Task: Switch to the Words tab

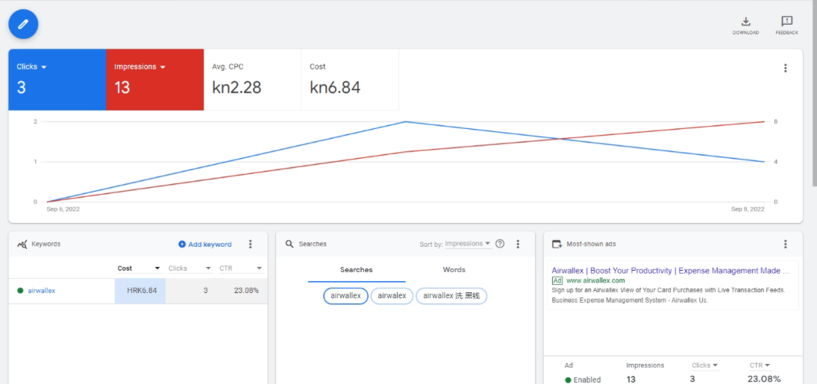Action: click(454, 270)
